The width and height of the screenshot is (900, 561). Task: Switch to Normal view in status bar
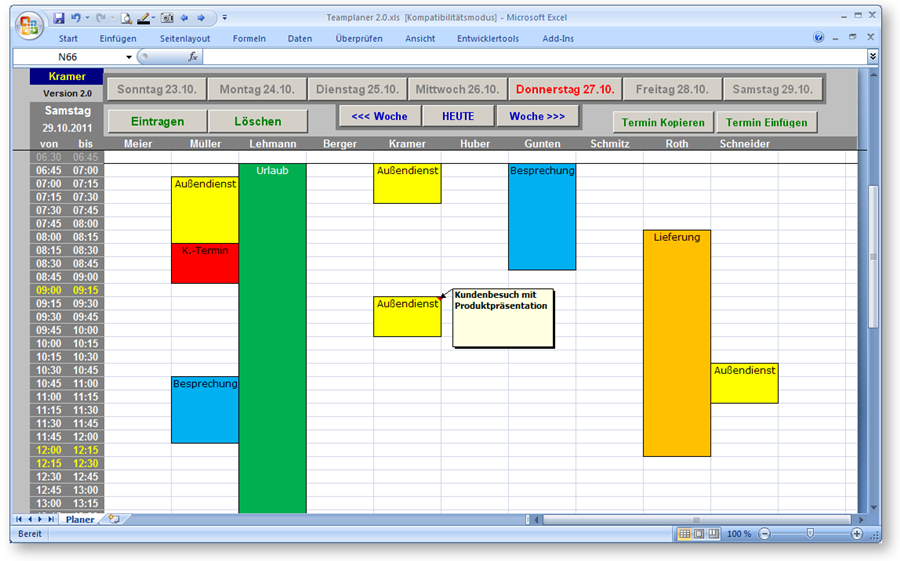684,533
